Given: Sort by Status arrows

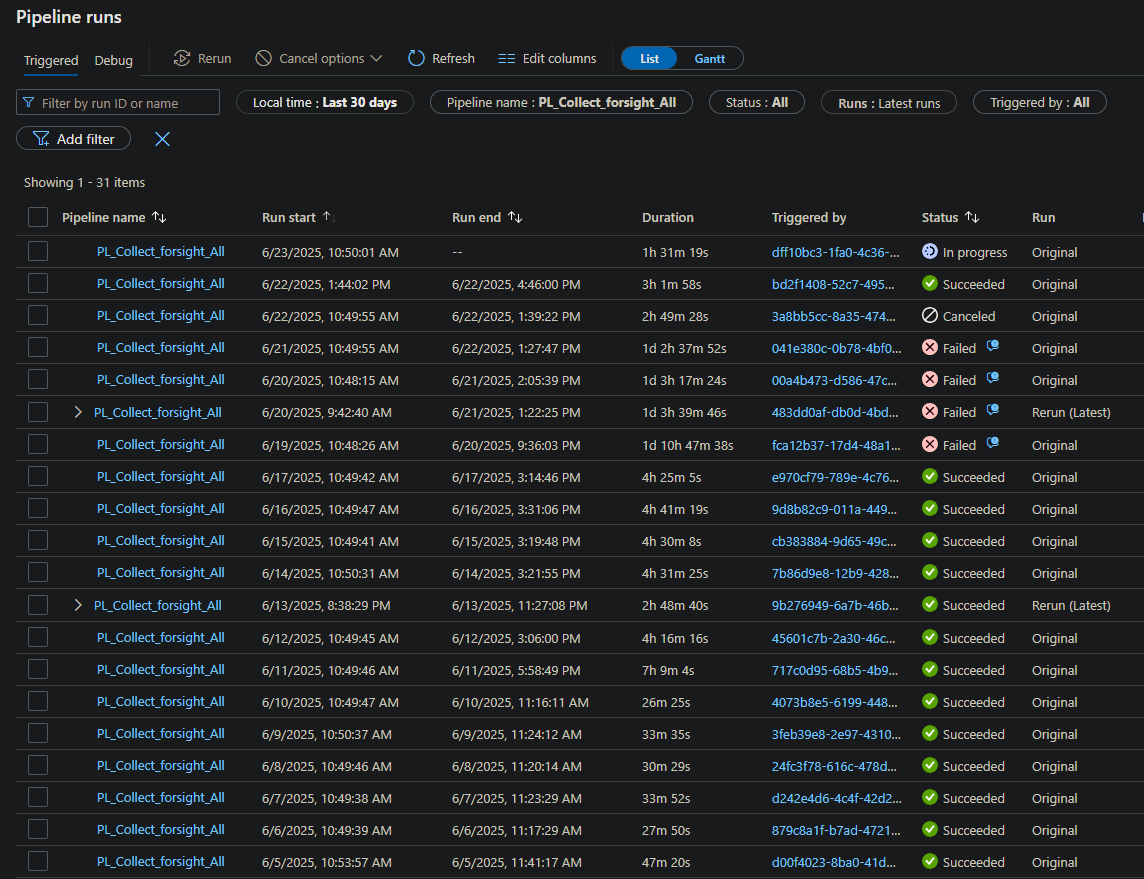Looking at the screenshot, I should (972, 217).
